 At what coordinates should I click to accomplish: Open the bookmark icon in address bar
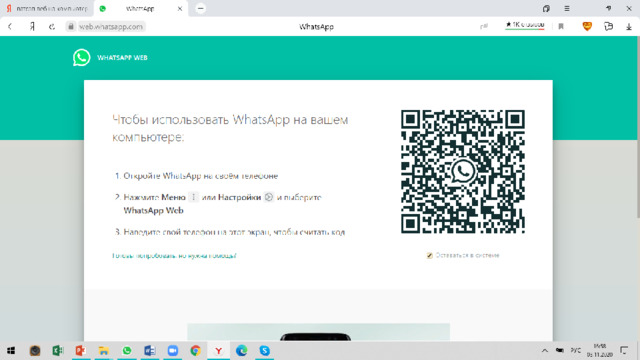[x=561, y=27]
